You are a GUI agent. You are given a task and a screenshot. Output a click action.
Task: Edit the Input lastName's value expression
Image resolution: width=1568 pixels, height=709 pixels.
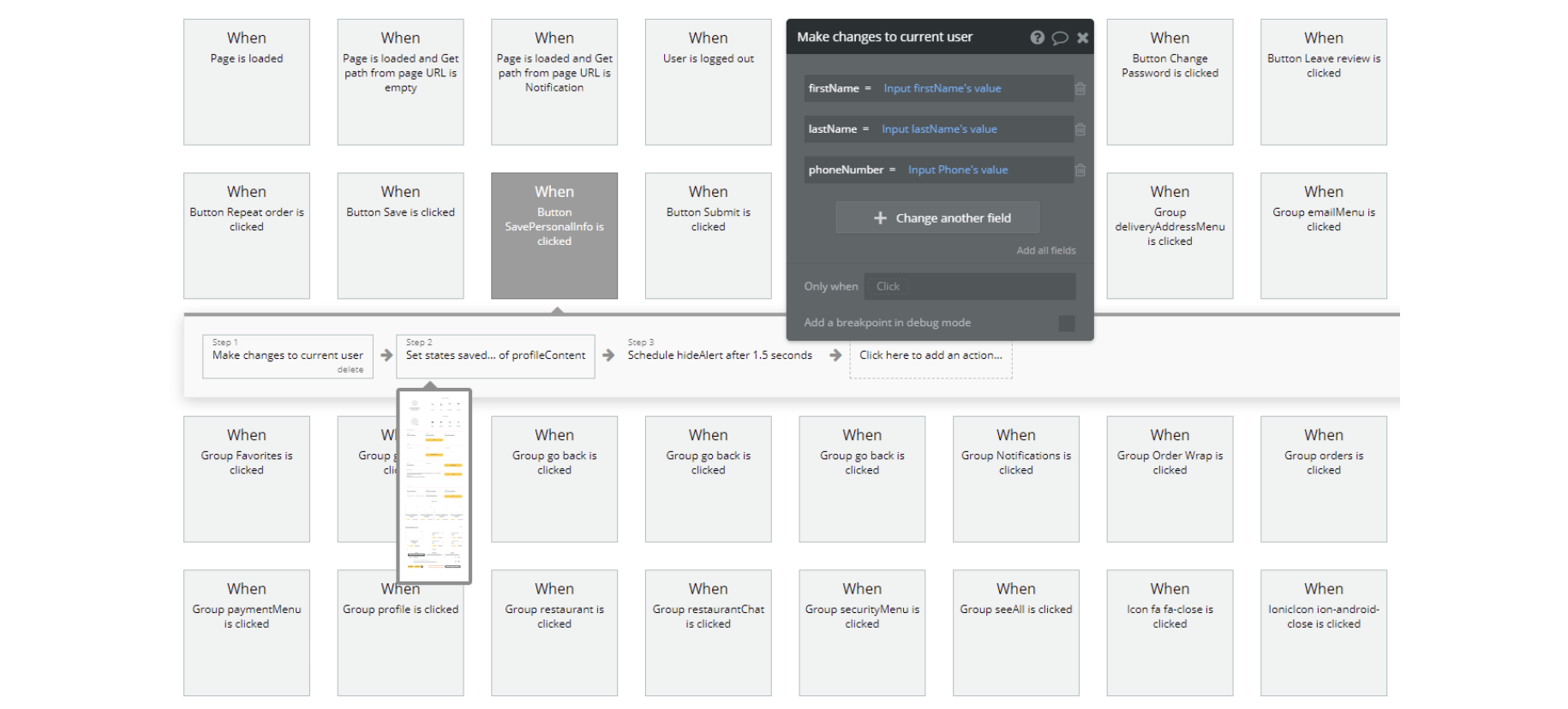coord(939,129)
